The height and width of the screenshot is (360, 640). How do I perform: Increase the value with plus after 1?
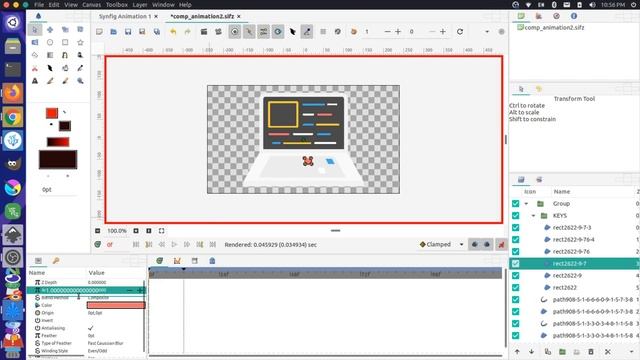(398, 31)
